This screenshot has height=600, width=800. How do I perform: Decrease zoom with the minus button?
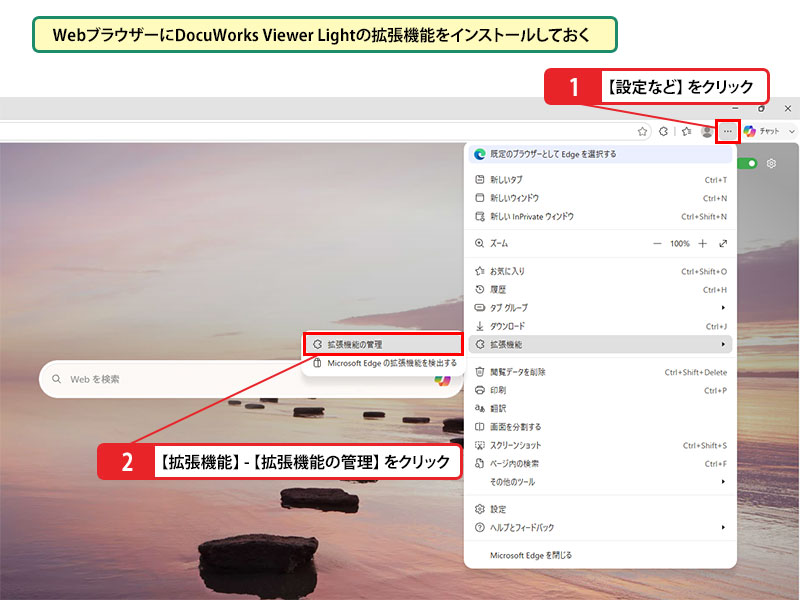tap(657, 244)
